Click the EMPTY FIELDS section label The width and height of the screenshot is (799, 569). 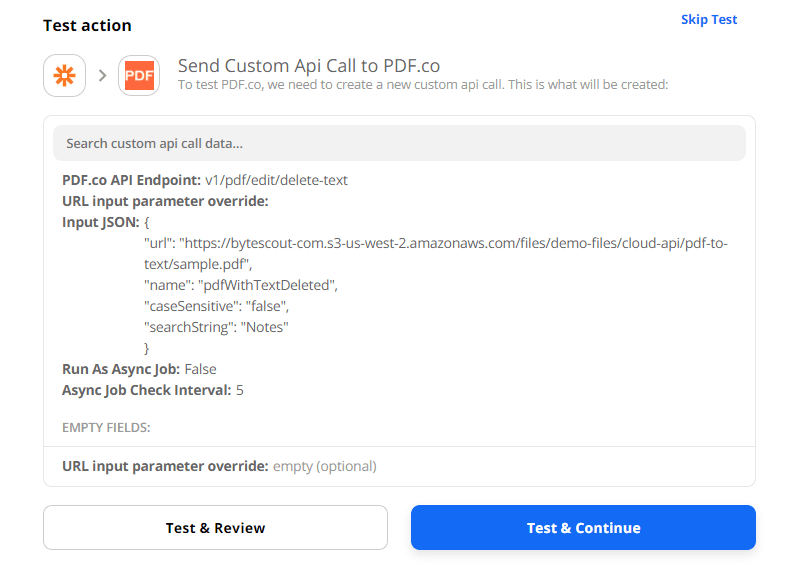(x=106, y=427)
